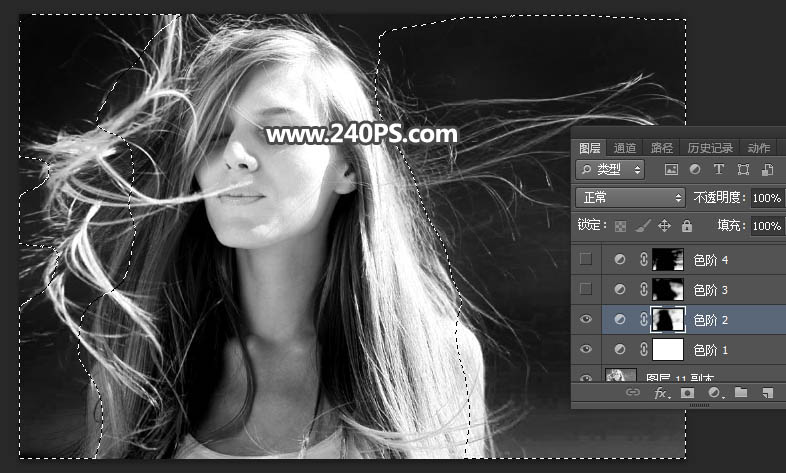786x473 pixels.
Task: Filter layers by adjustment layer icon
Action: 695,169
